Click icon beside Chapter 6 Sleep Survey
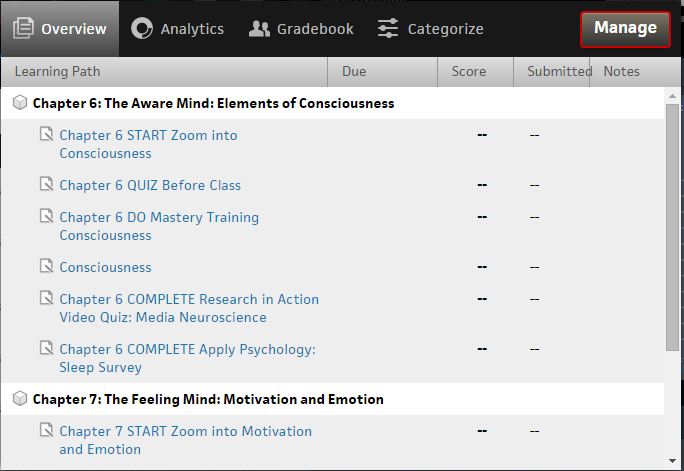Screen dimensions: 684x471 pyautogui.click(x=46, y=349)
